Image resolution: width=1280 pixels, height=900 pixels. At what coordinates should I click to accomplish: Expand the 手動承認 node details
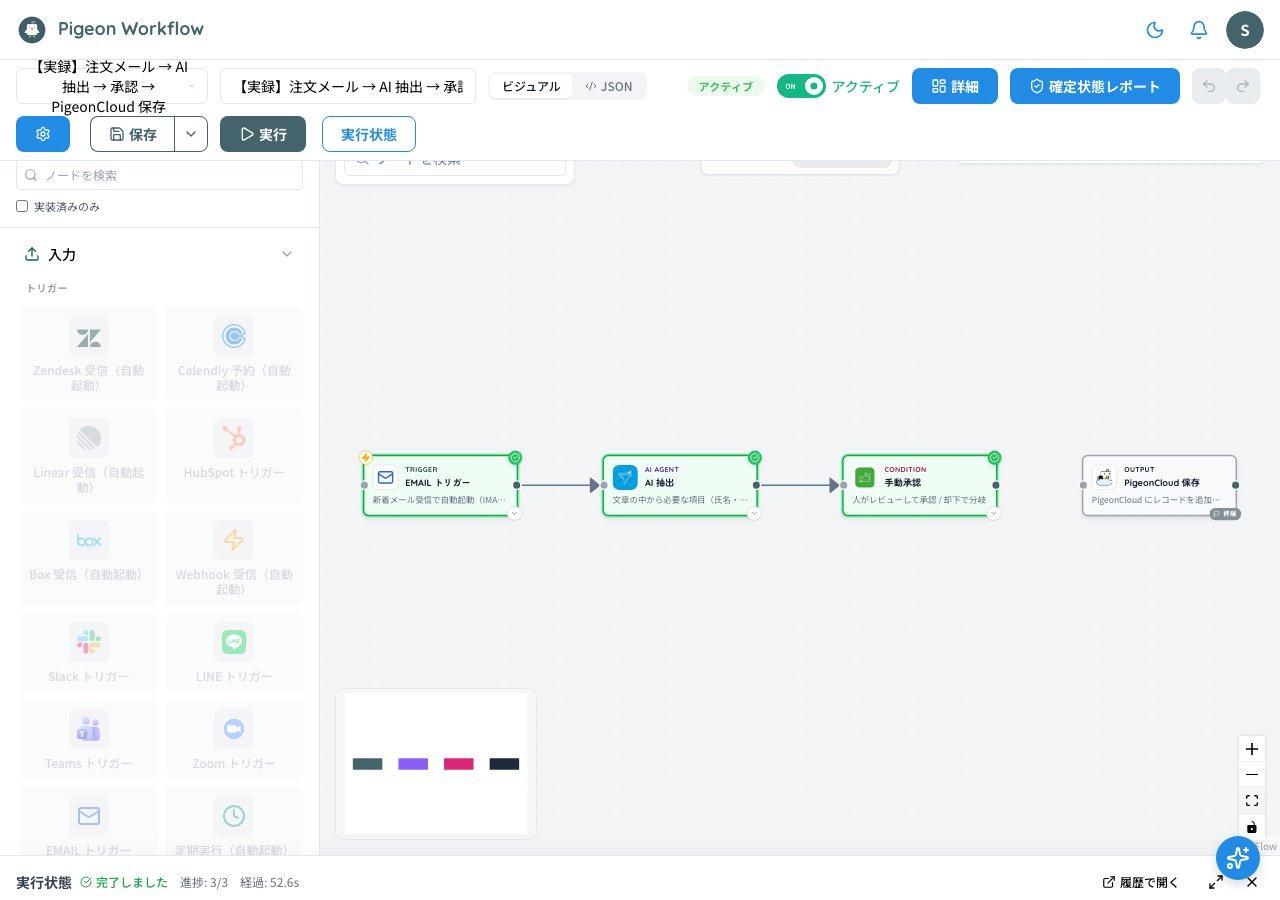(994, 513)
